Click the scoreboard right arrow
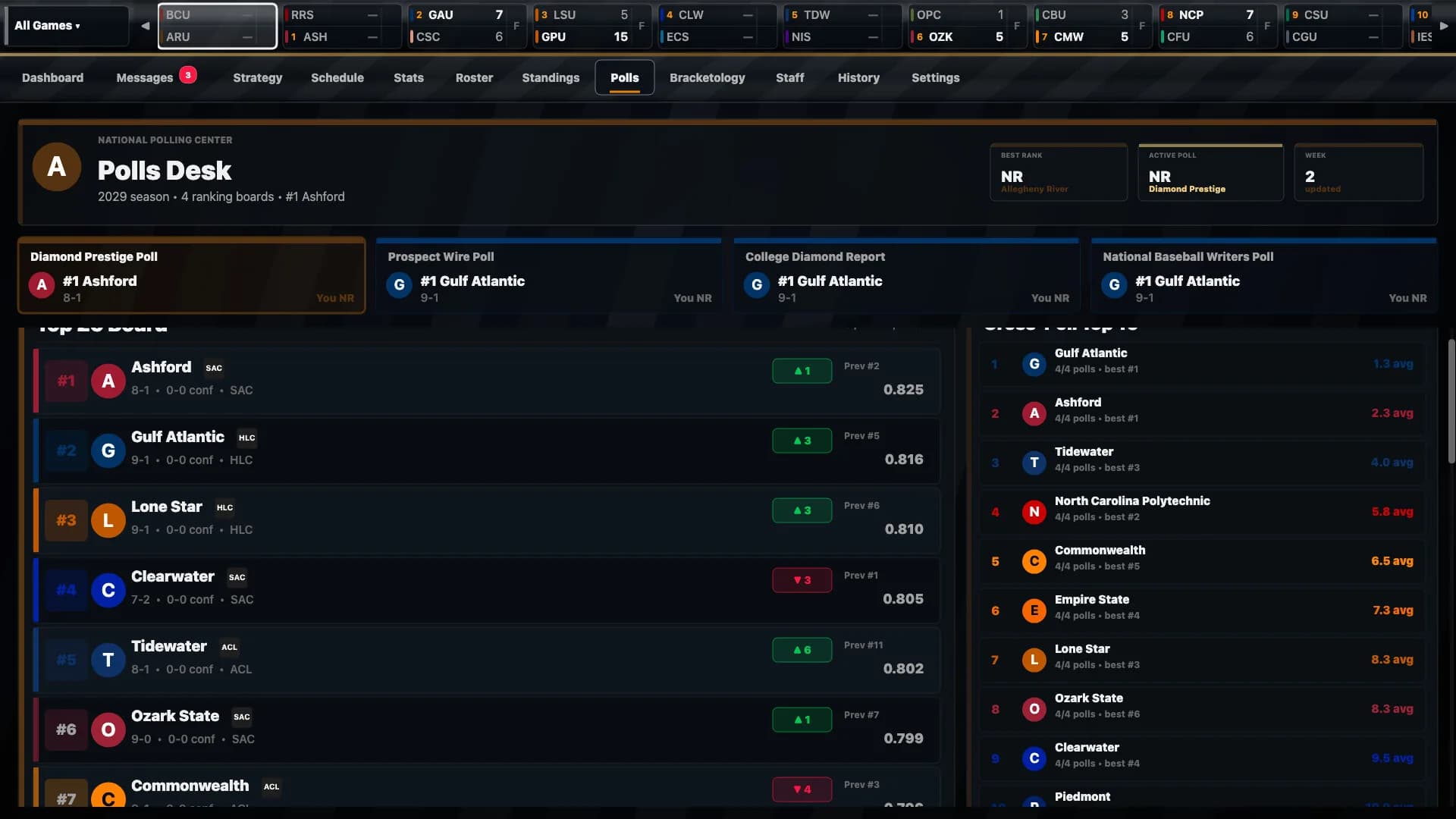This screenshot has height=819, width=1456. [x=1444, y=26]
